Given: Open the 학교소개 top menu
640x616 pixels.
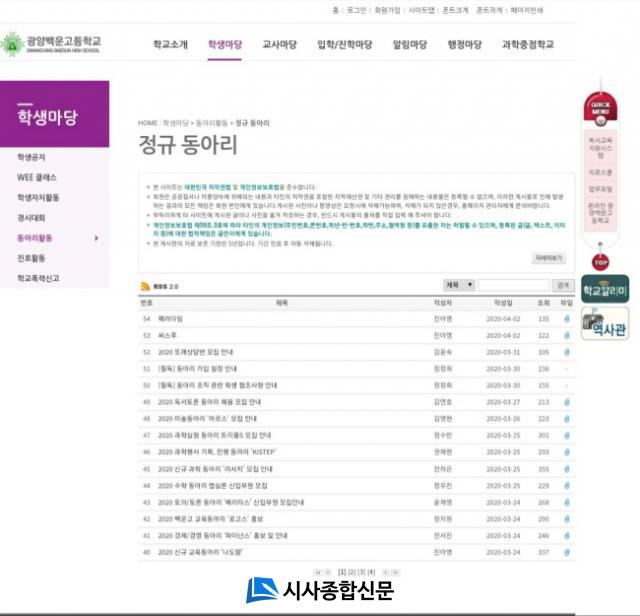Looking at the screenshot, I should tap(170, 45).
